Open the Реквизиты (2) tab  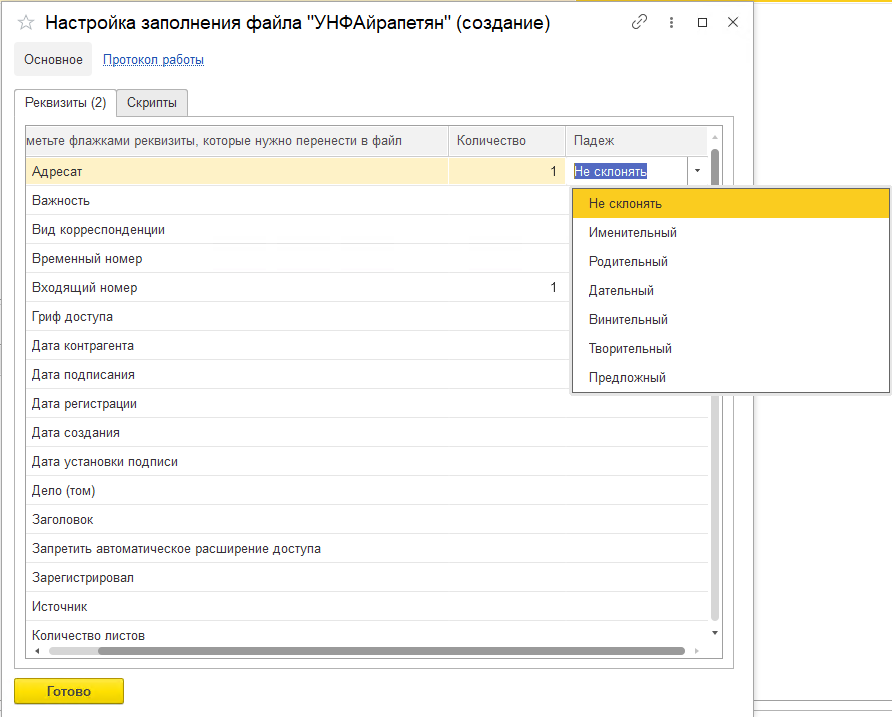(x=65, y=103)
